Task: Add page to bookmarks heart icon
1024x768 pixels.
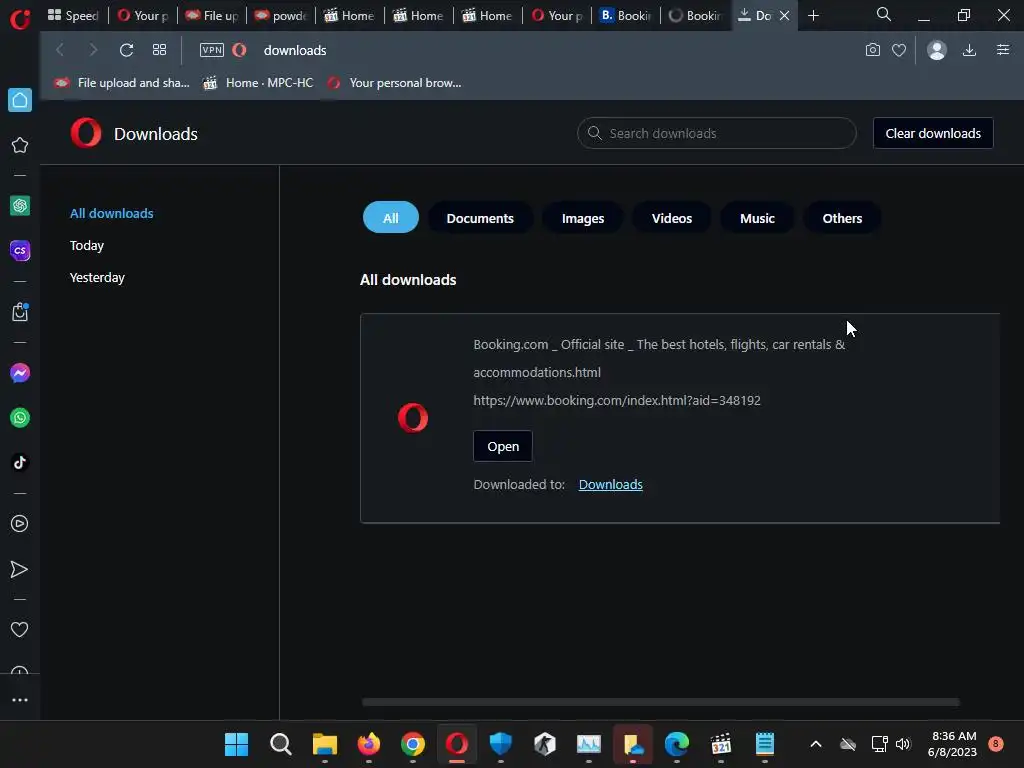Action: click(899, 50)
